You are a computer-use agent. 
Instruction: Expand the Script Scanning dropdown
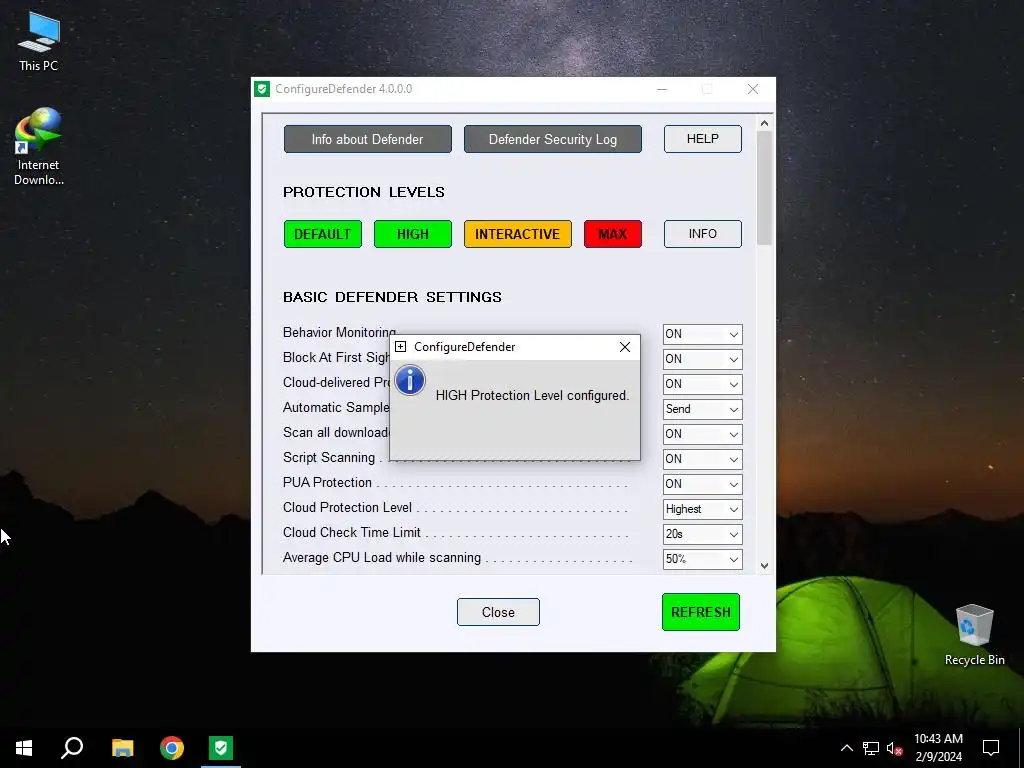(702, 459)
